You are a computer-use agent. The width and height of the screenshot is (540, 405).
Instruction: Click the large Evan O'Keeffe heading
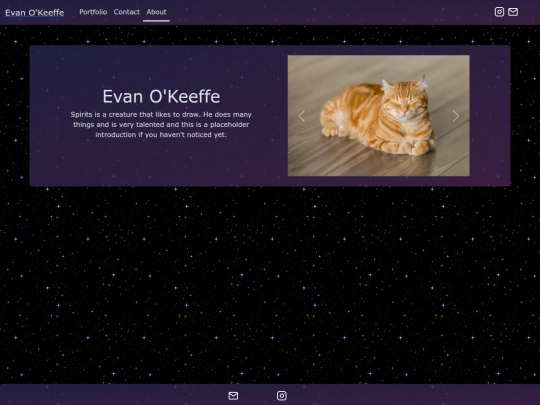point(161,96)
